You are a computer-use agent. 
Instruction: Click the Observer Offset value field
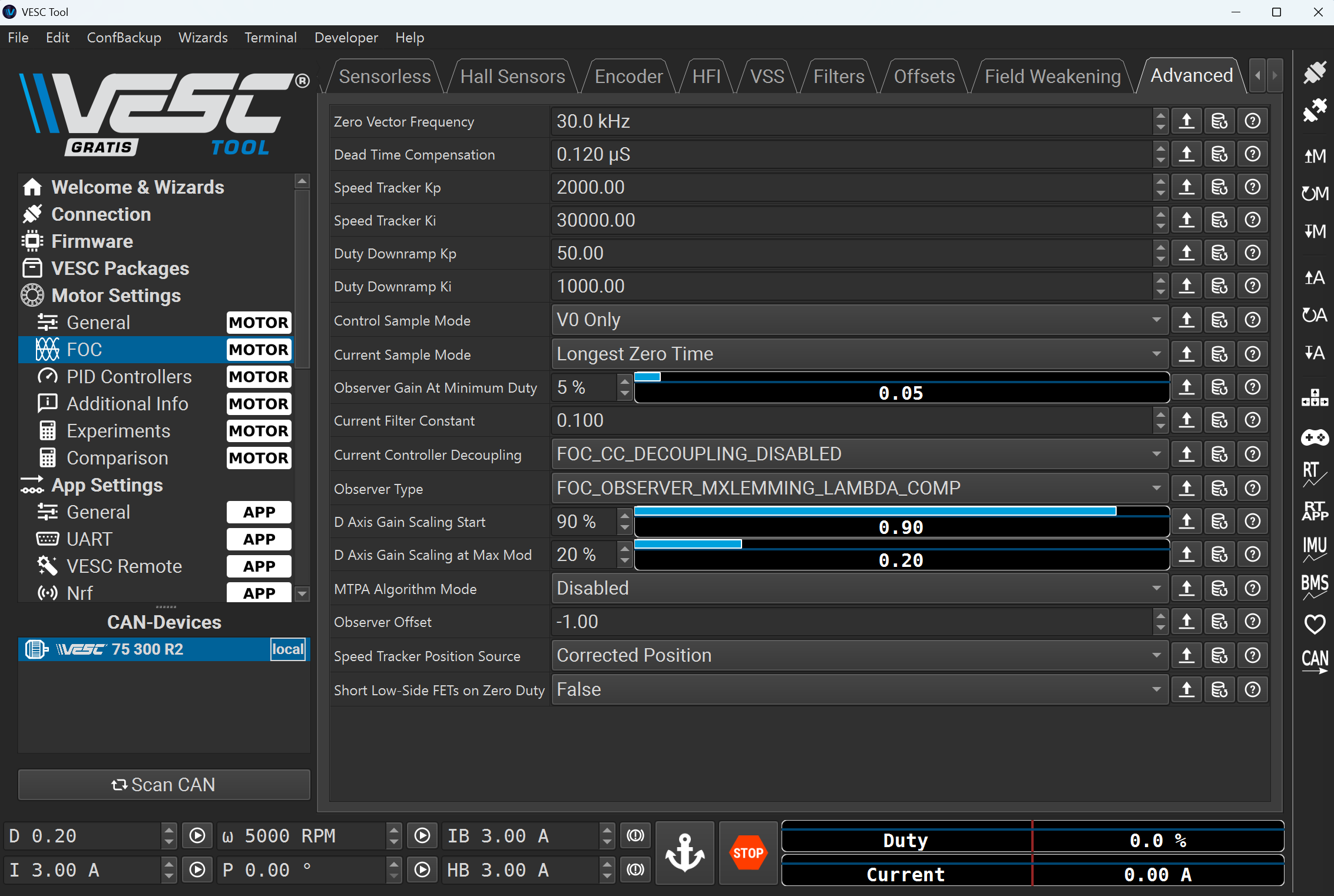(851, 622)
